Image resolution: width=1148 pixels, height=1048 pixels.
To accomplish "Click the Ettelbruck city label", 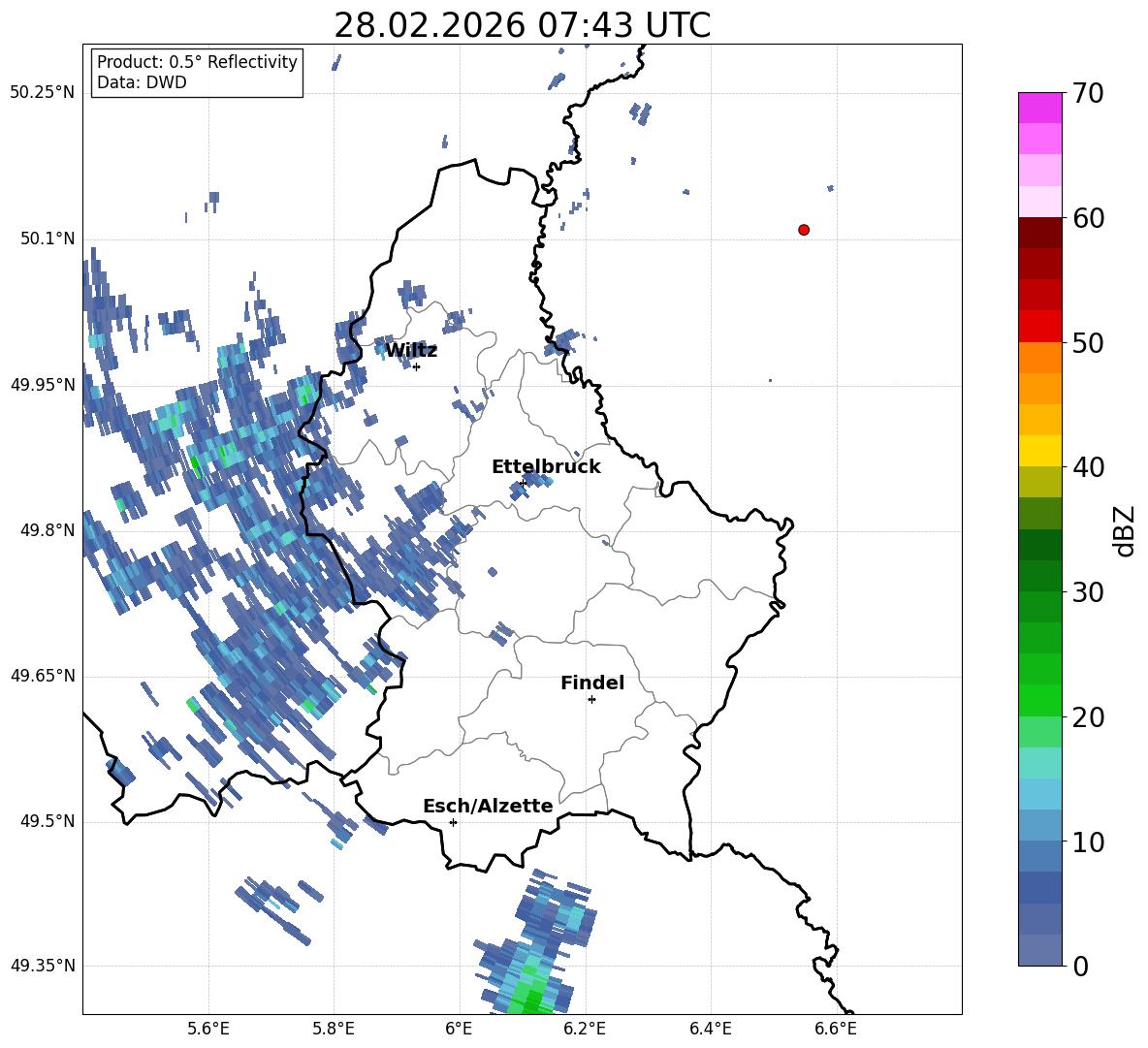I will (546, 467).
